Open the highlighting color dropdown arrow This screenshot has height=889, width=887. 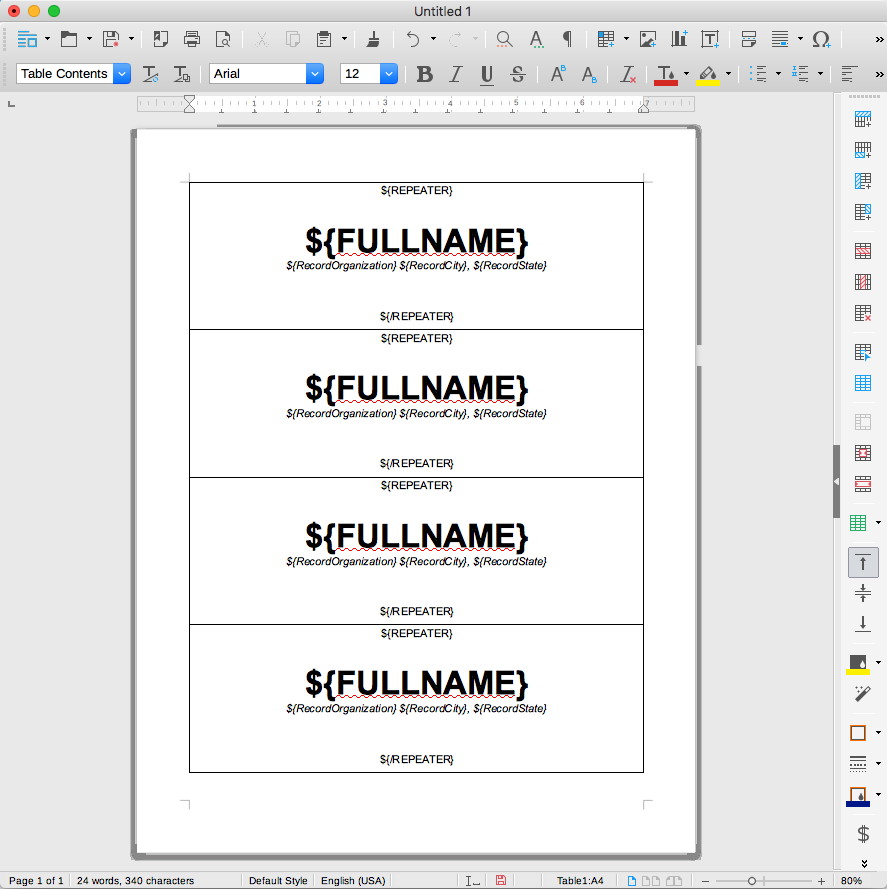tap(728, 74)
